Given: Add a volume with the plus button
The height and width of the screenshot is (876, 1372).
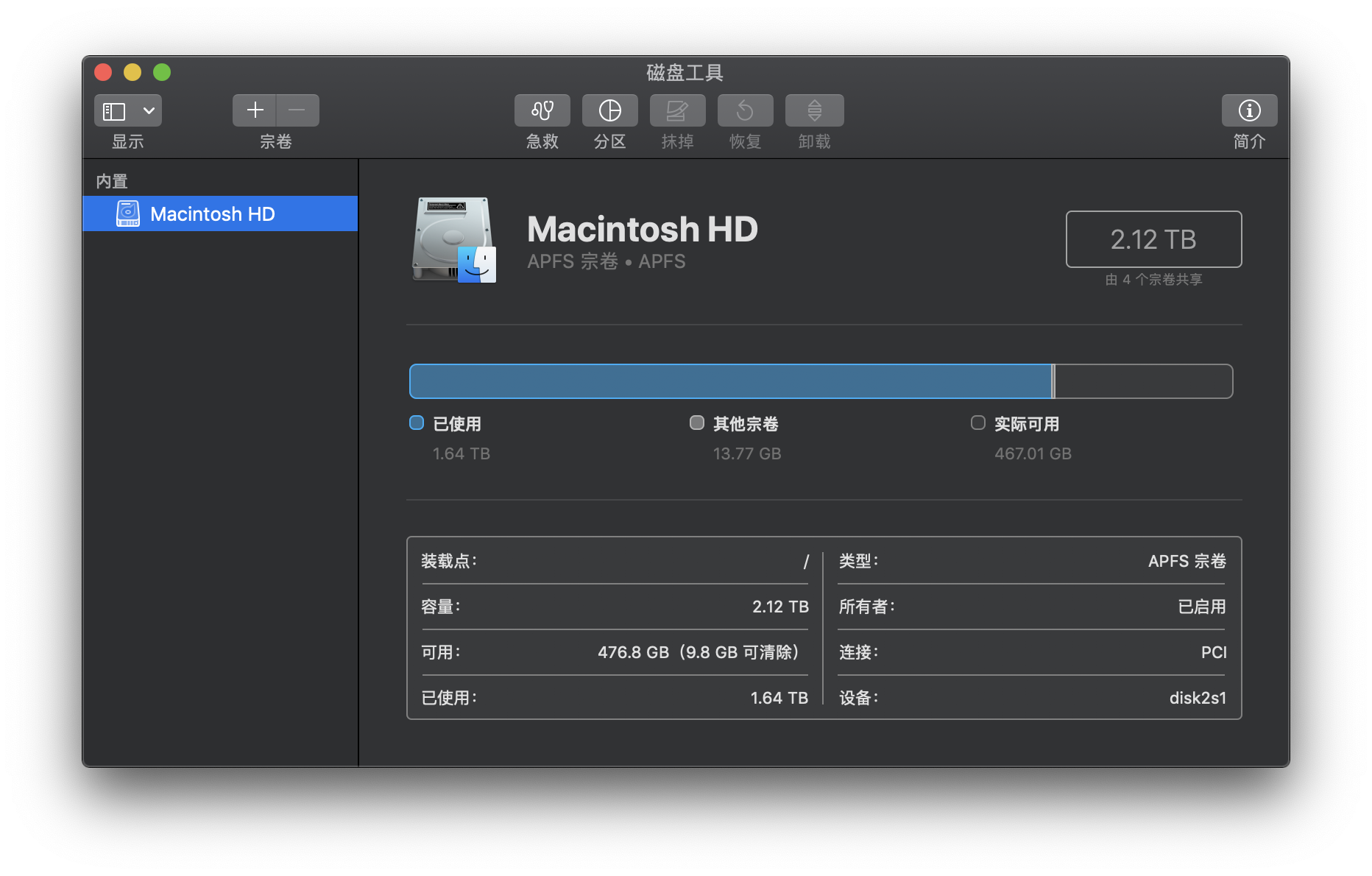Looking at the screenshot, I should [255, 110].
